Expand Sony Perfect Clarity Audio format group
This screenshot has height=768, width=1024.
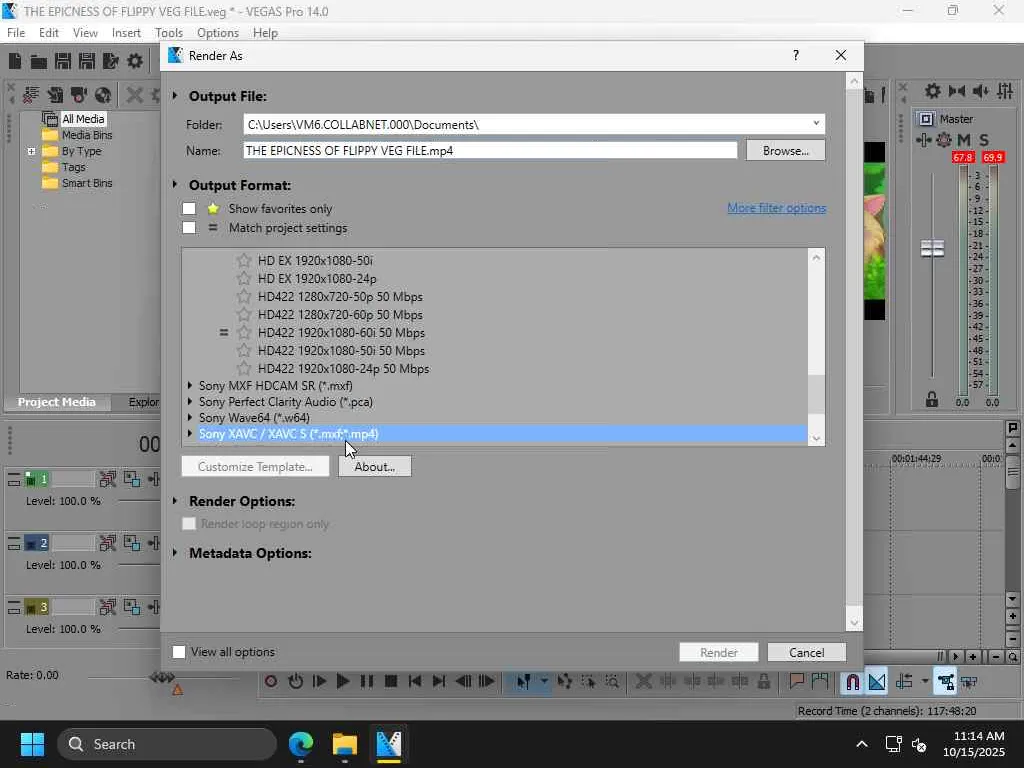pyautogui.click(x=190, y=402)
